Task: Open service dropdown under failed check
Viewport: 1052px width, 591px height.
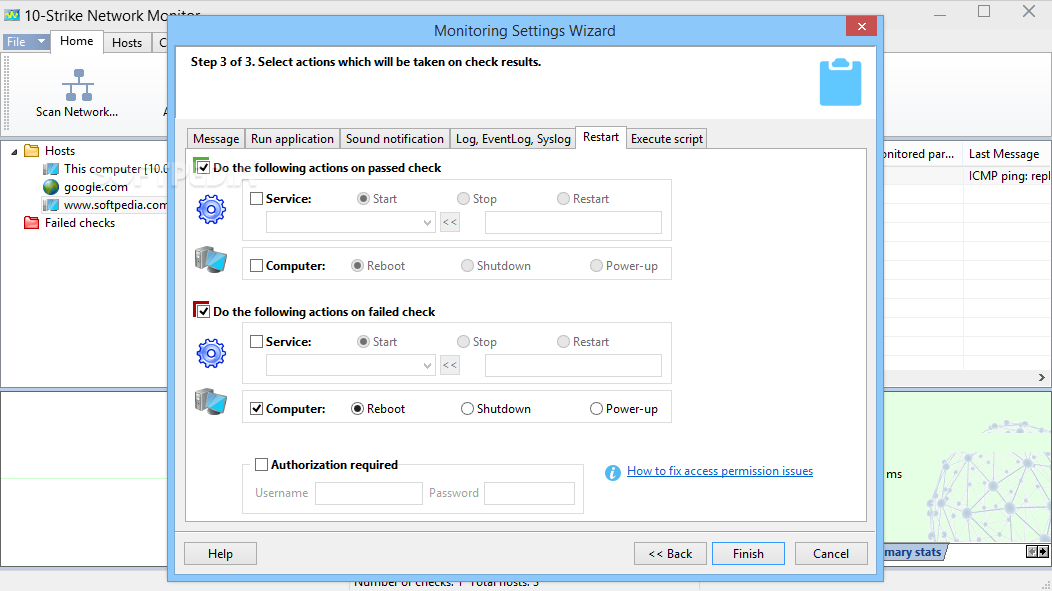Action: coord(427,366)
